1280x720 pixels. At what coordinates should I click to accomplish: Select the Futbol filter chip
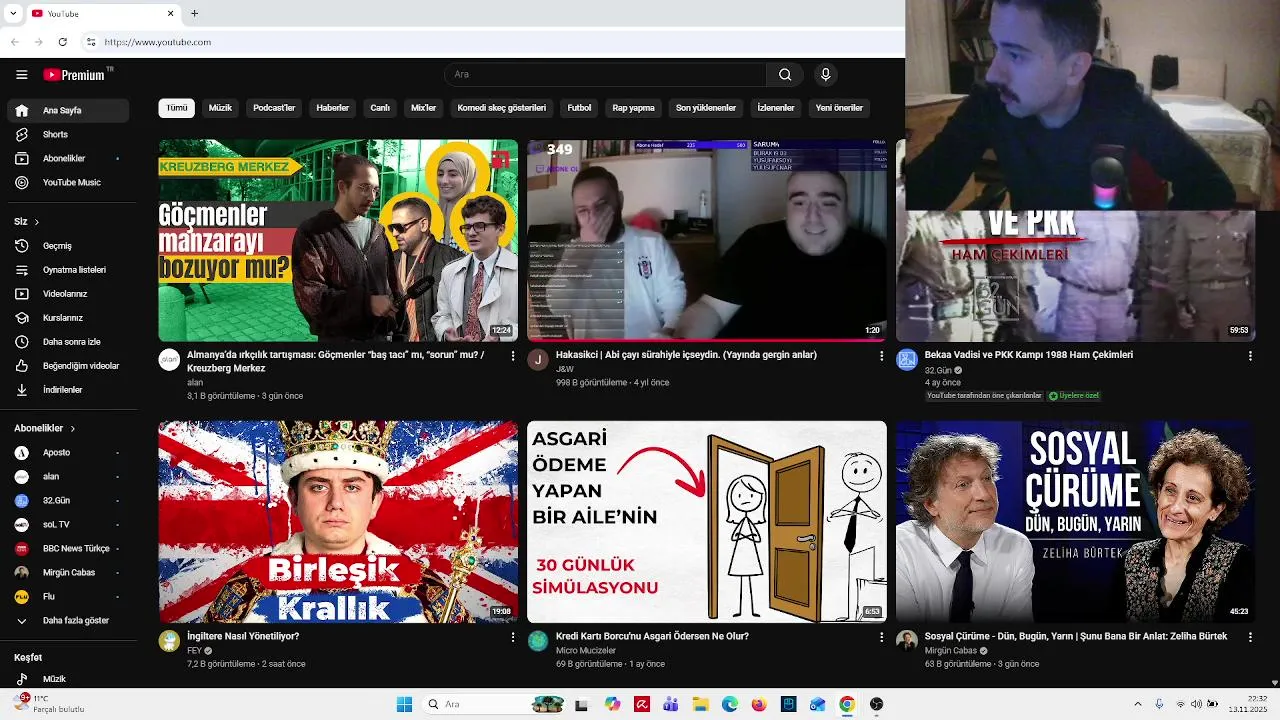(579, 108)
